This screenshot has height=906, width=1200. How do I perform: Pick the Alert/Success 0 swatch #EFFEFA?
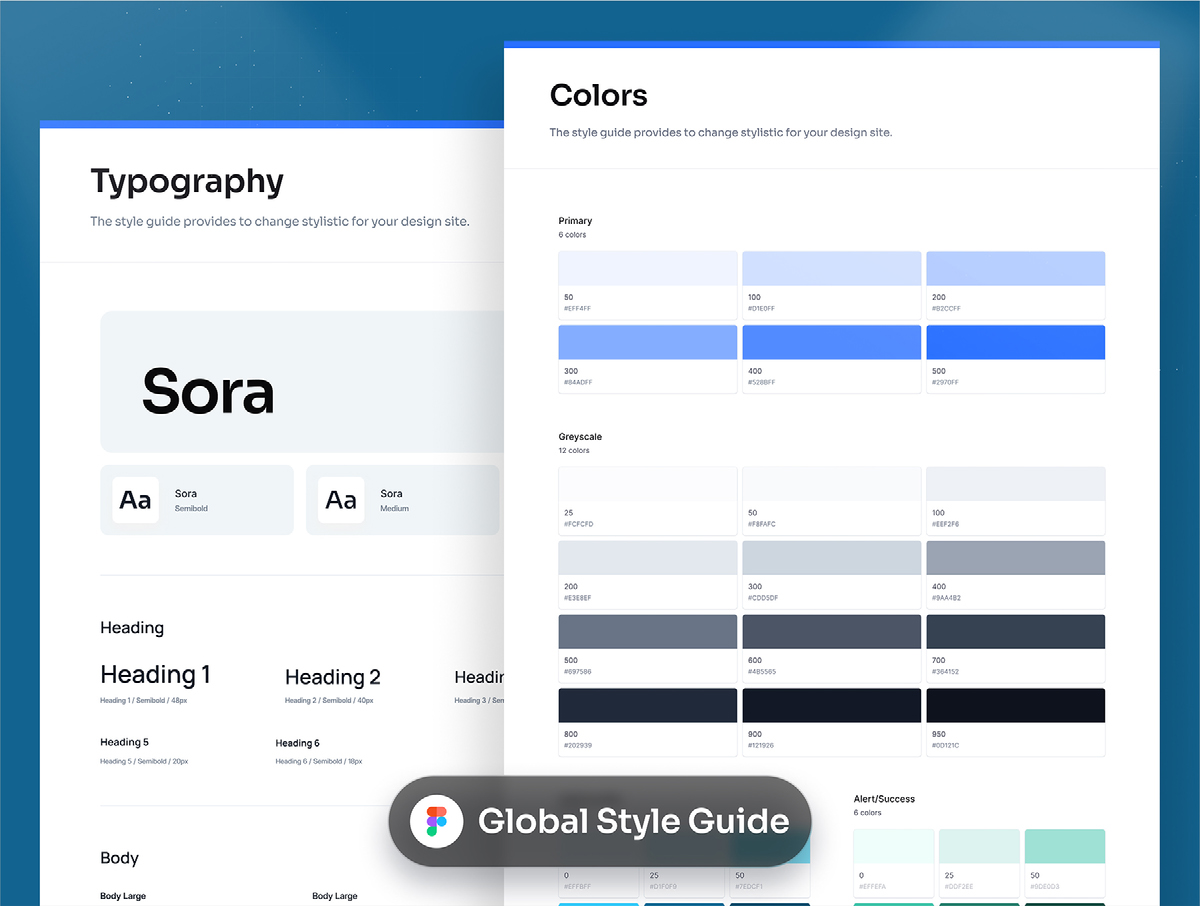894,863
